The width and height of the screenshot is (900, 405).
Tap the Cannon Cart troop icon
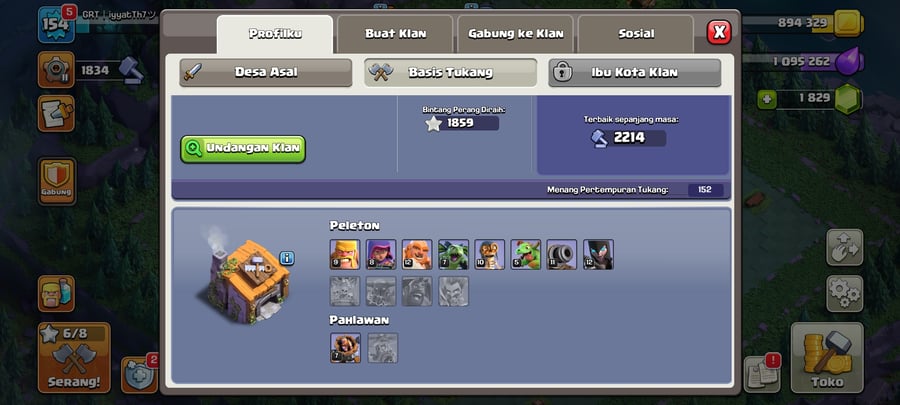point(562,254)
